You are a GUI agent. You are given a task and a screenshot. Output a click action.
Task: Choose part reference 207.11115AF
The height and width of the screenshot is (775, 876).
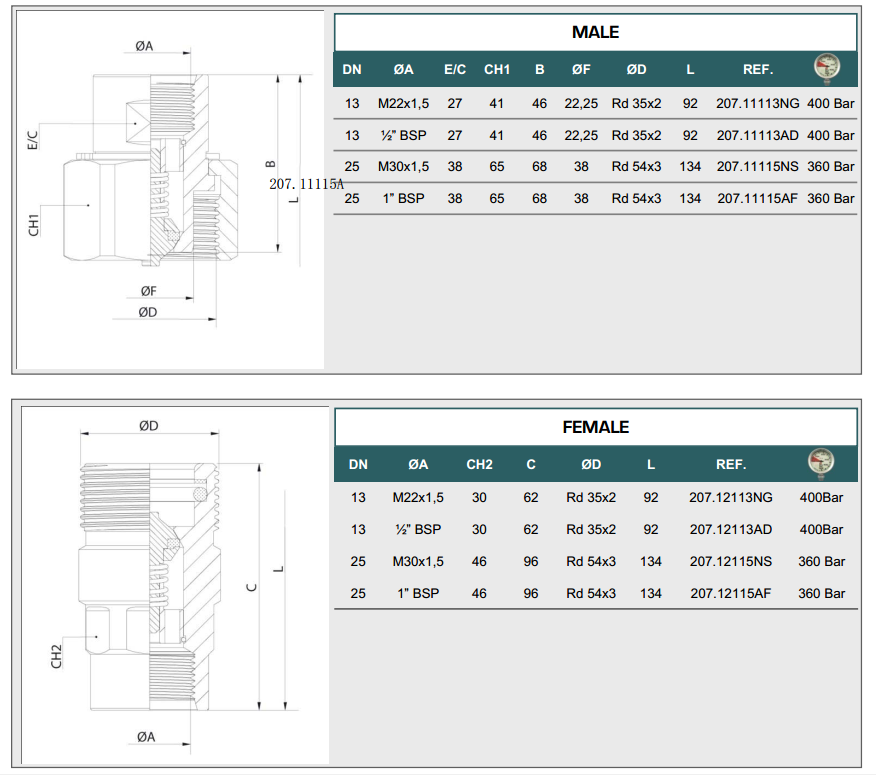coord(758,198)
